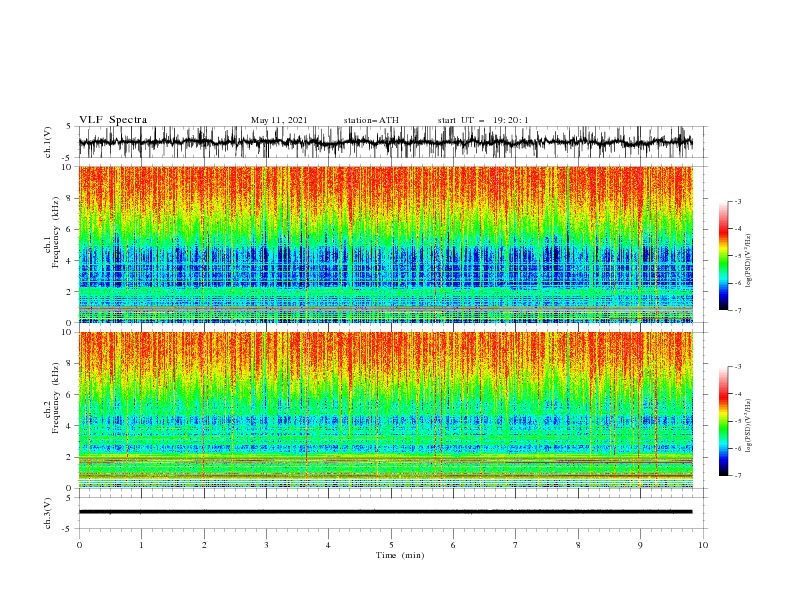Click the "-7" label on ch.2 color scale

point(737,475)
